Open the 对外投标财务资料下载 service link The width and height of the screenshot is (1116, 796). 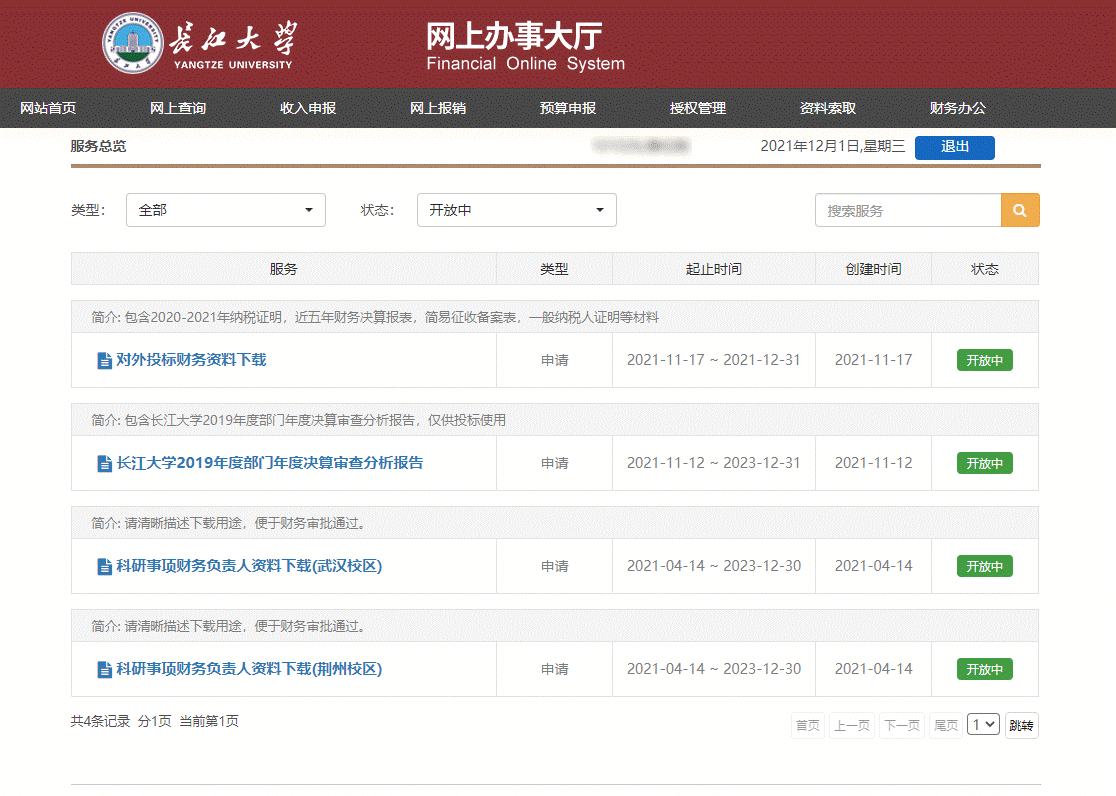191,360
